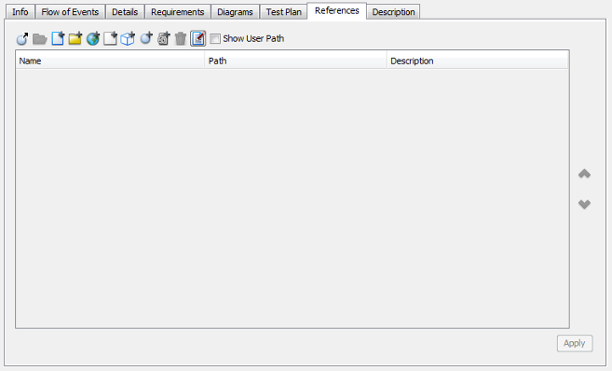Viewport: 612px width, 371px height.
Task: Select the Requirements tab
Action: (x=178, y=12)
